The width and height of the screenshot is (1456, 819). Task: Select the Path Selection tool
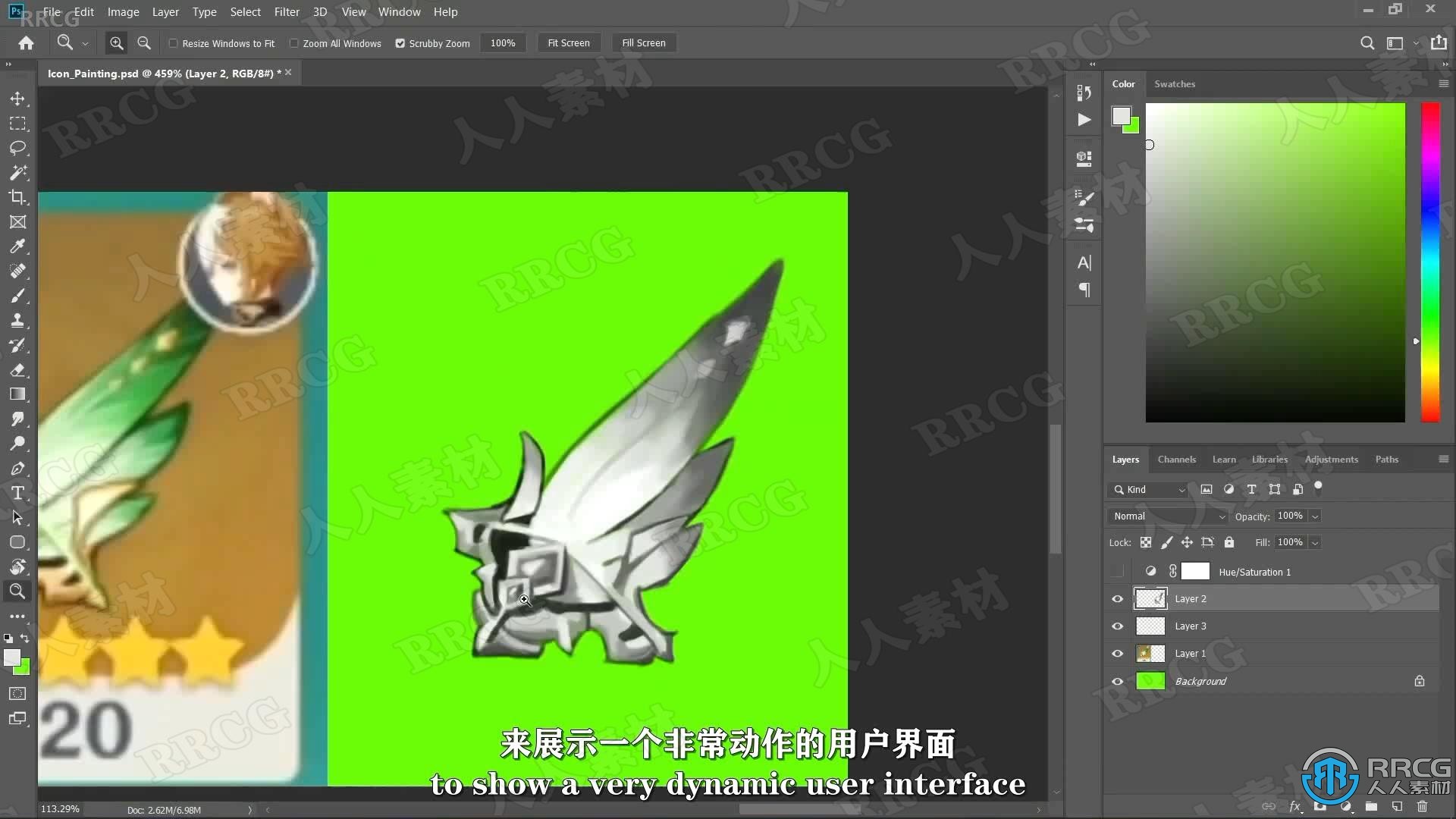17,517
